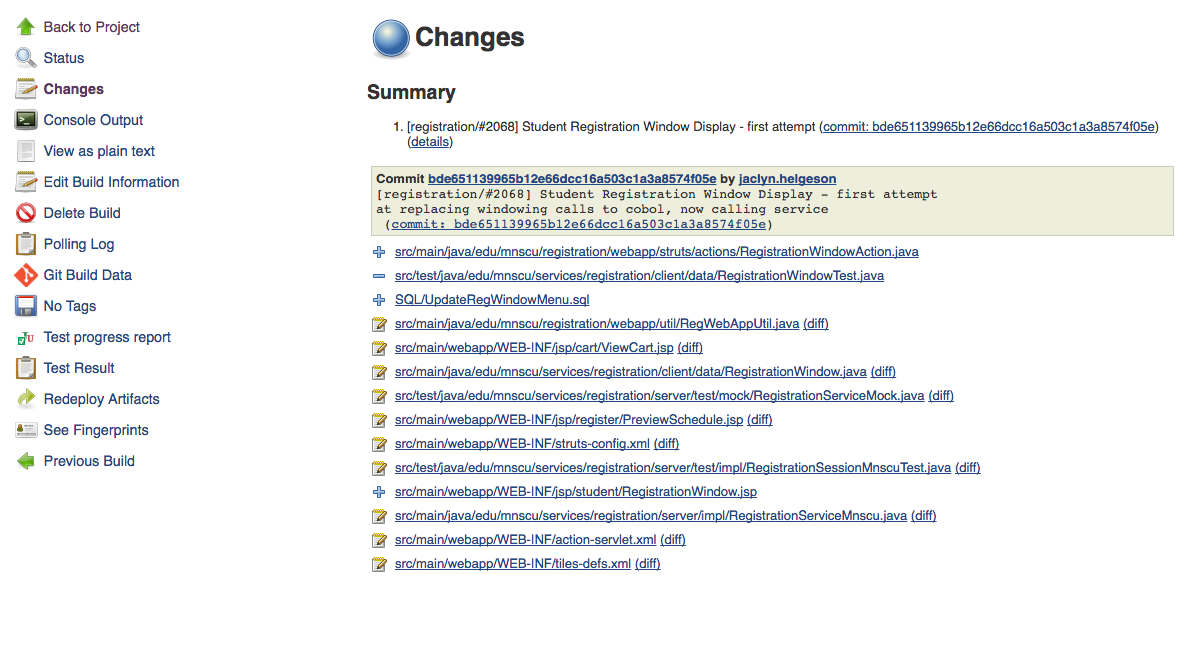Open the jaclyn.helgeson author link
The height and width of the screenshot is (652, 1194).
click(x=787, y=179)
